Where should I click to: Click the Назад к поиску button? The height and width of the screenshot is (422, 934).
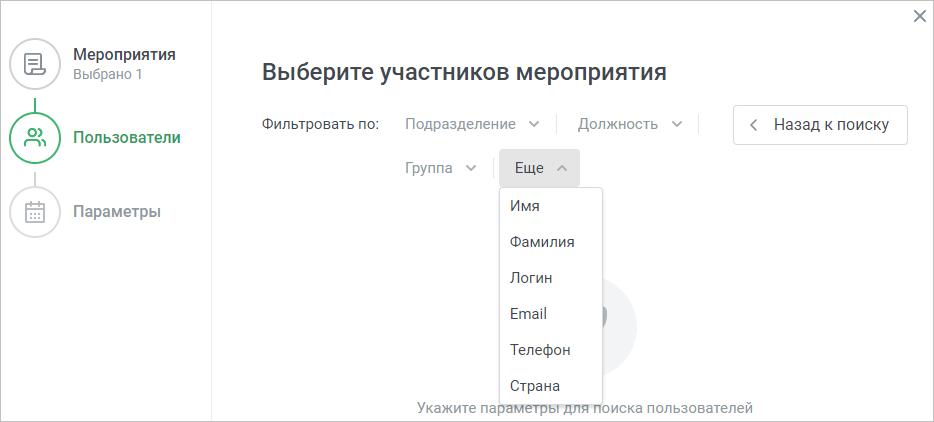pyautogui.click(x=820, y=125)
